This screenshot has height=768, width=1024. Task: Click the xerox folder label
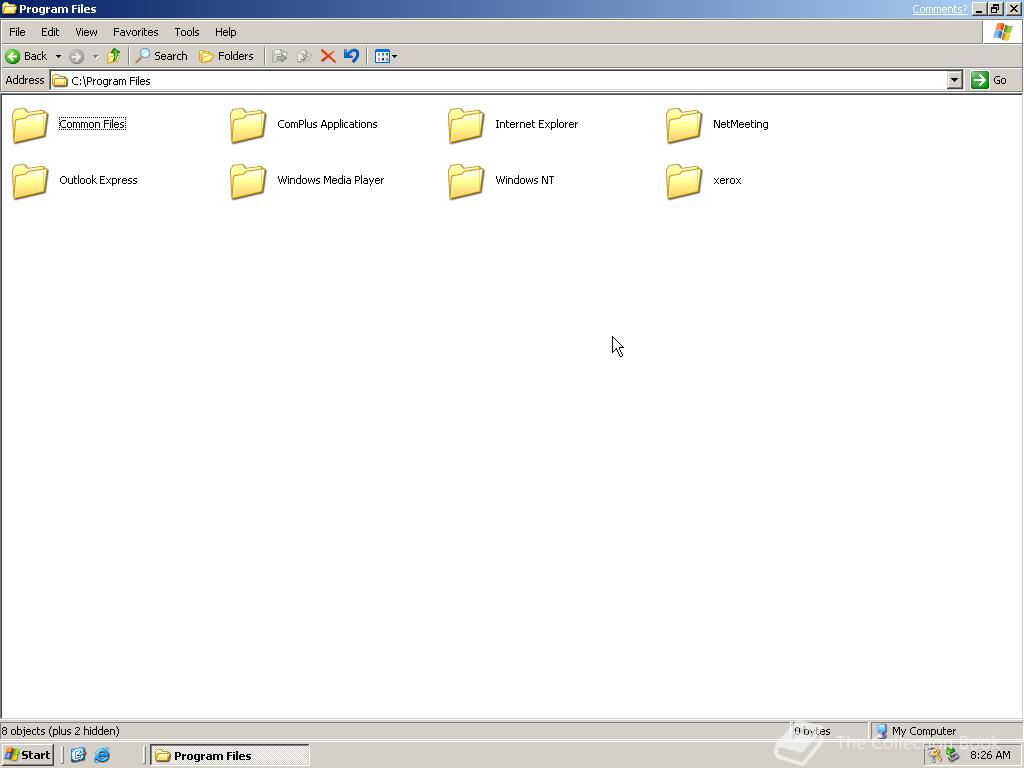(x=727, y=180)
